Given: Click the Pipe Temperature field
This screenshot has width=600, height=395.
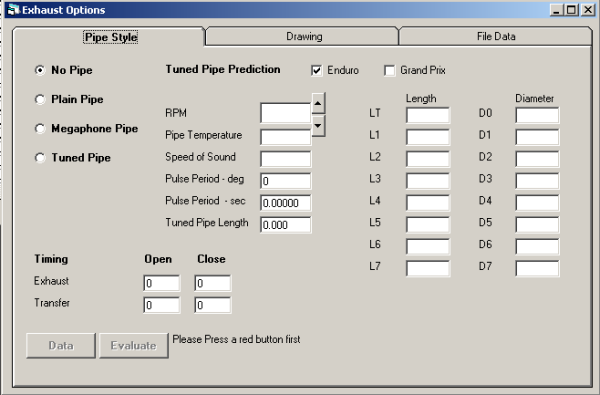Looking at the screenshot, I should pyautogui.click(x=285, y=137).
